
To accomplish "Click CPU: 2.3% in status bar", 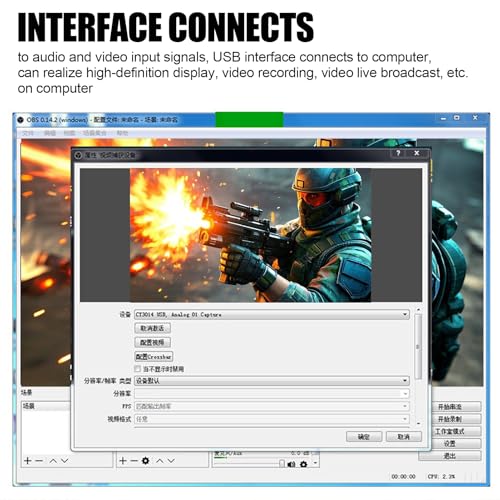I will (441, 476).
